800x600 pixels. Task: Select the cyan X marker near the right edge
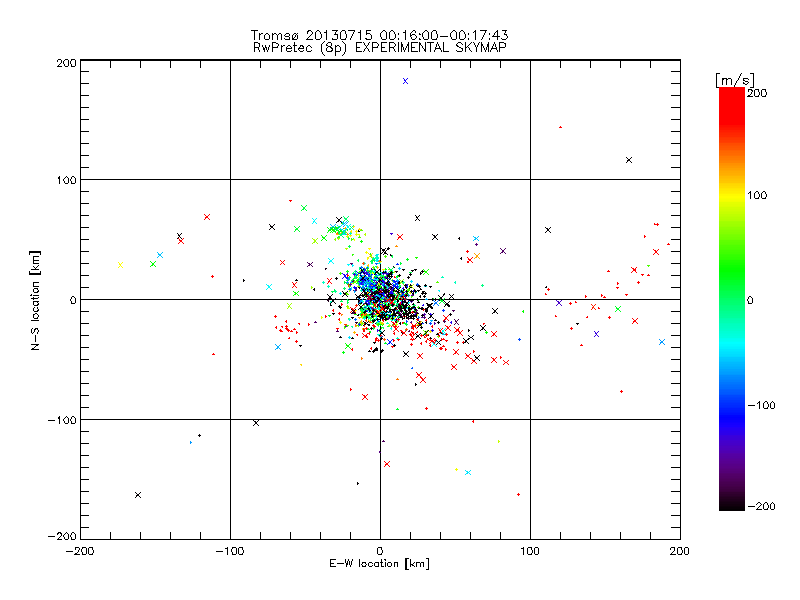click(x=662, y=342)
